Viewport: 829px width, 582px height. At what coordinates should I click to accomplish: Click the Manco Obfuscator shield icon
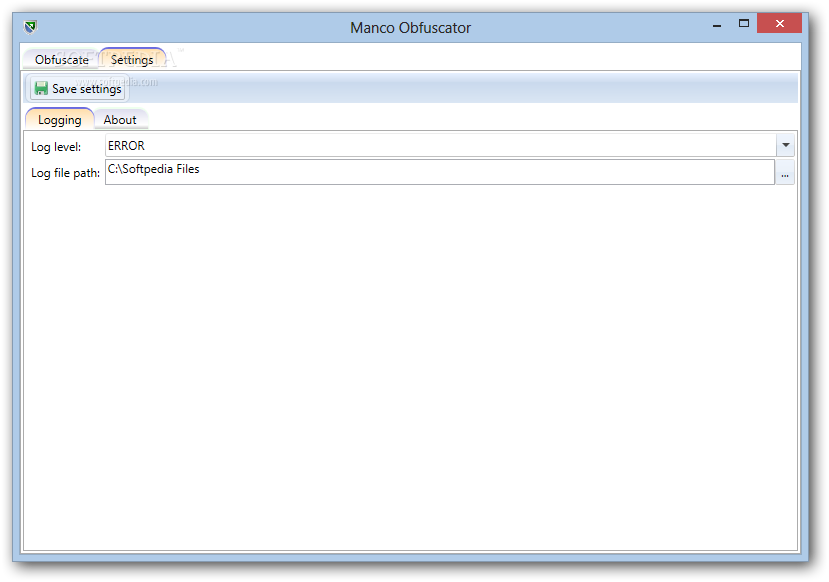click(30, 26)
